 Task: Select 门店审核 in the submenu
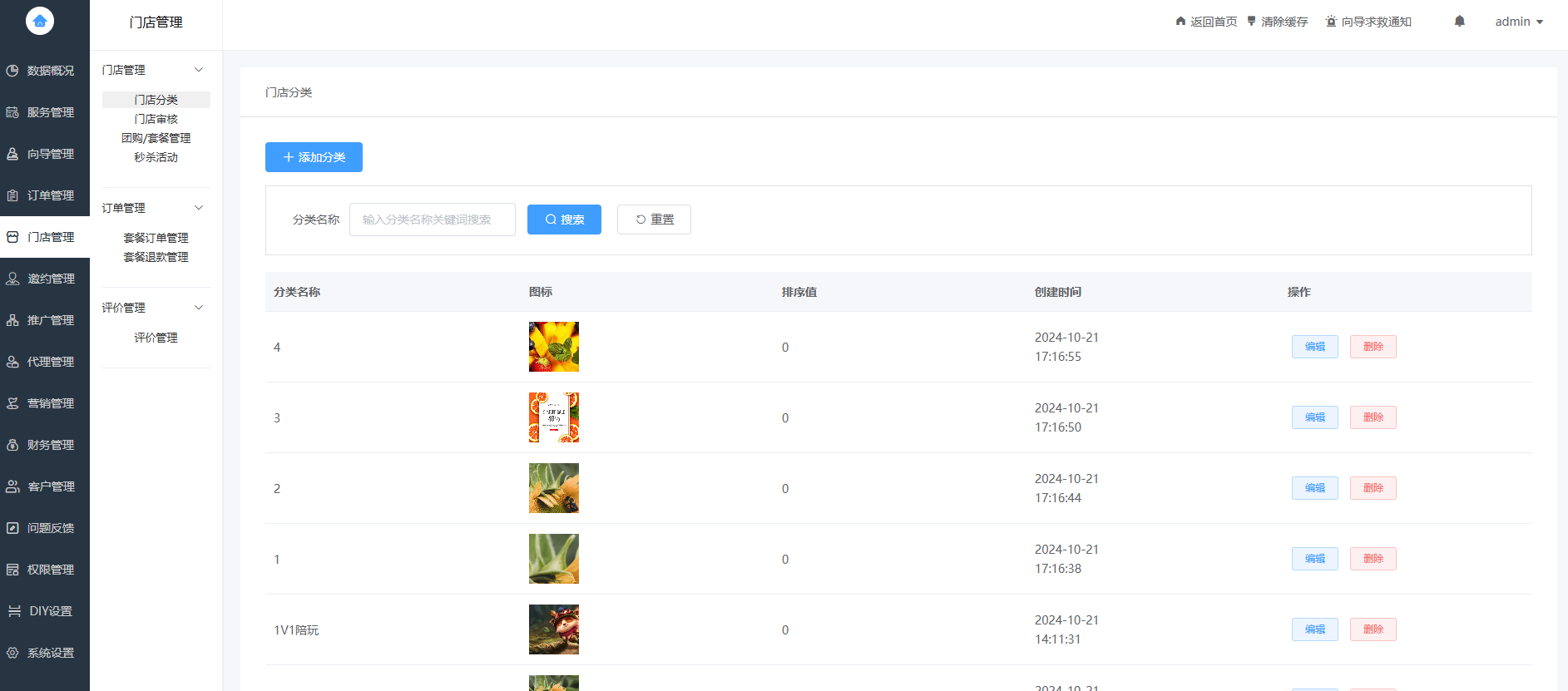pos(156,119)
